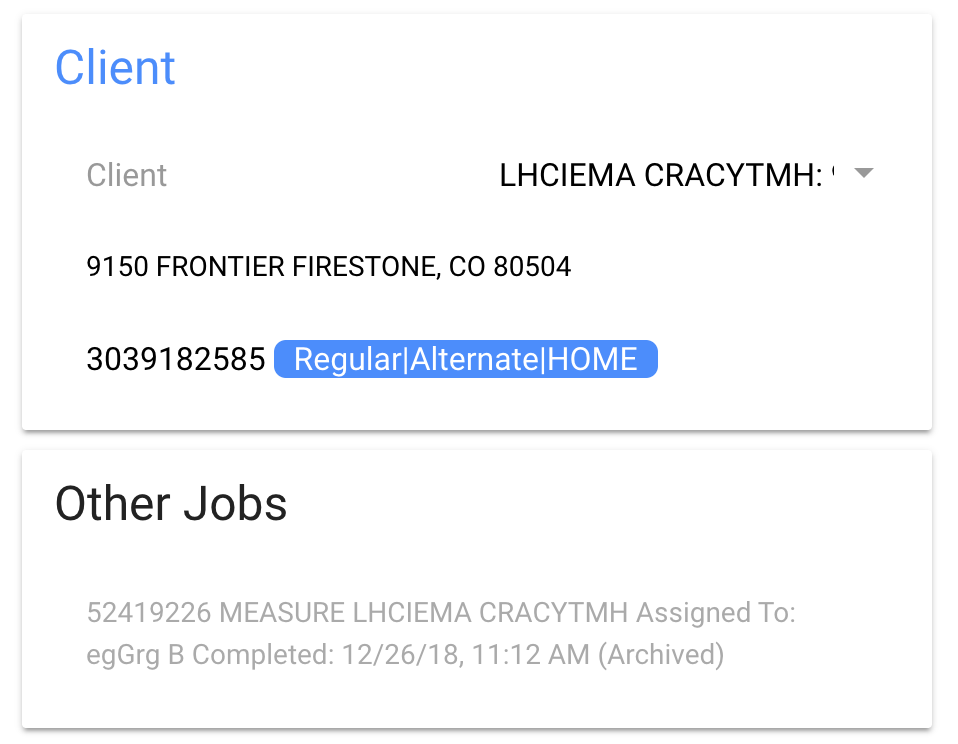958x744 pixels.
Task: Click the gray Client field label
Action: (x=126, y=175)
